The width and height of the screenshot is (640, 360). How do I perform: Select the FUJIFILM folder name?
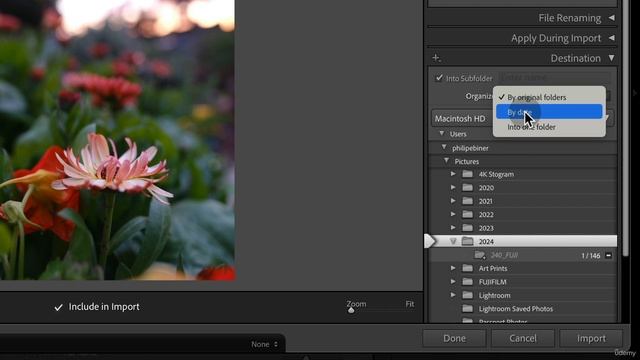[x=493, y=282]
